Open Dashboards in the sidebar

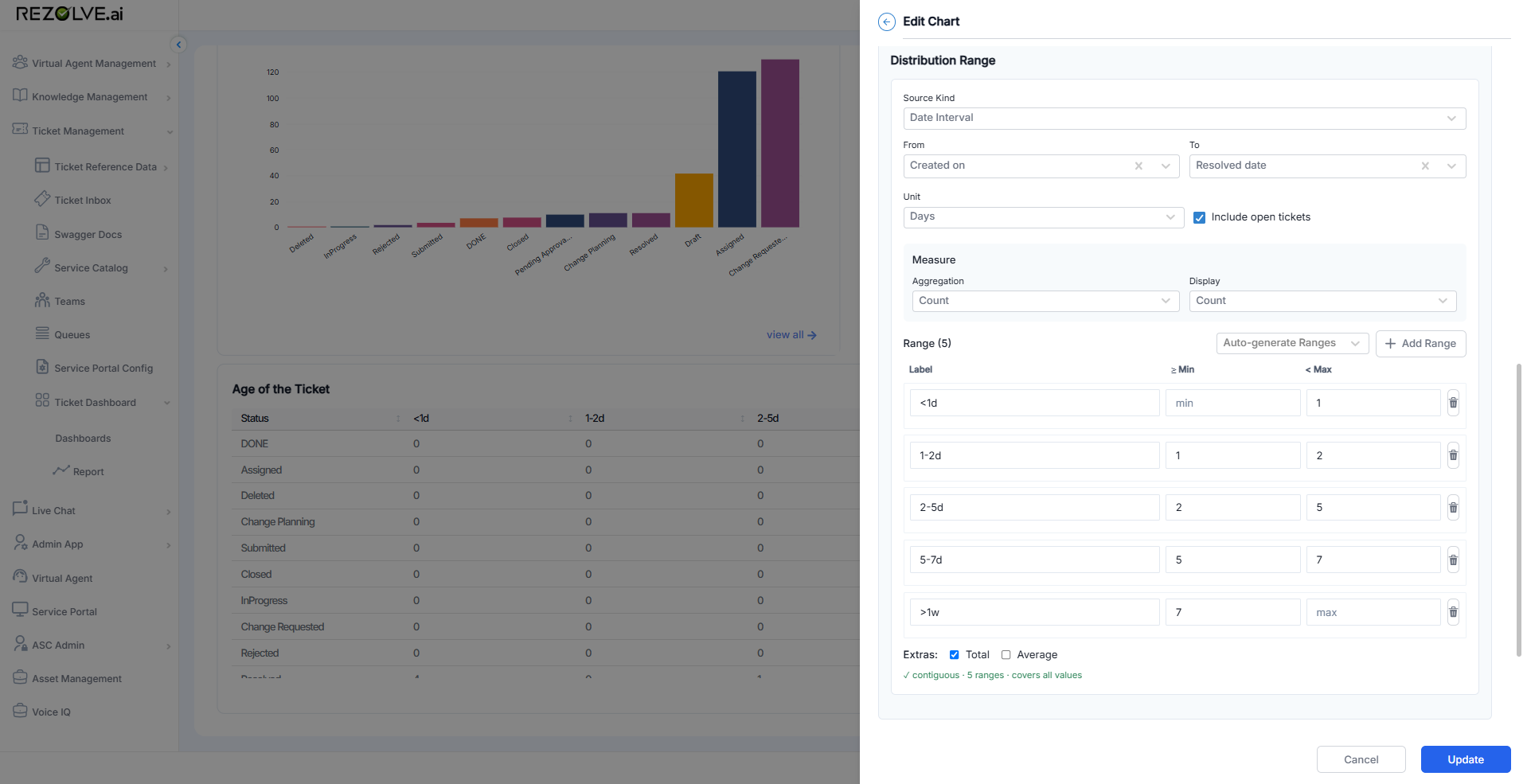coord(83,439)
